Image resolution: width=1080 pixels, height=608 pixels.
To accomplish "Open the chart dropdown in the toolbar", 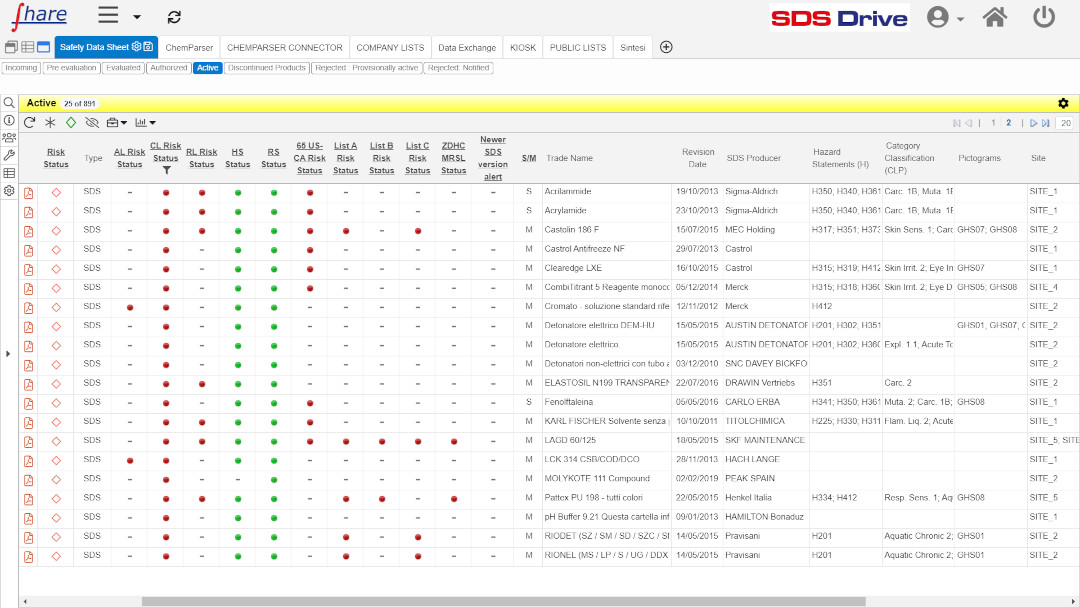I will pyautogui.click(x=152, y=122).
